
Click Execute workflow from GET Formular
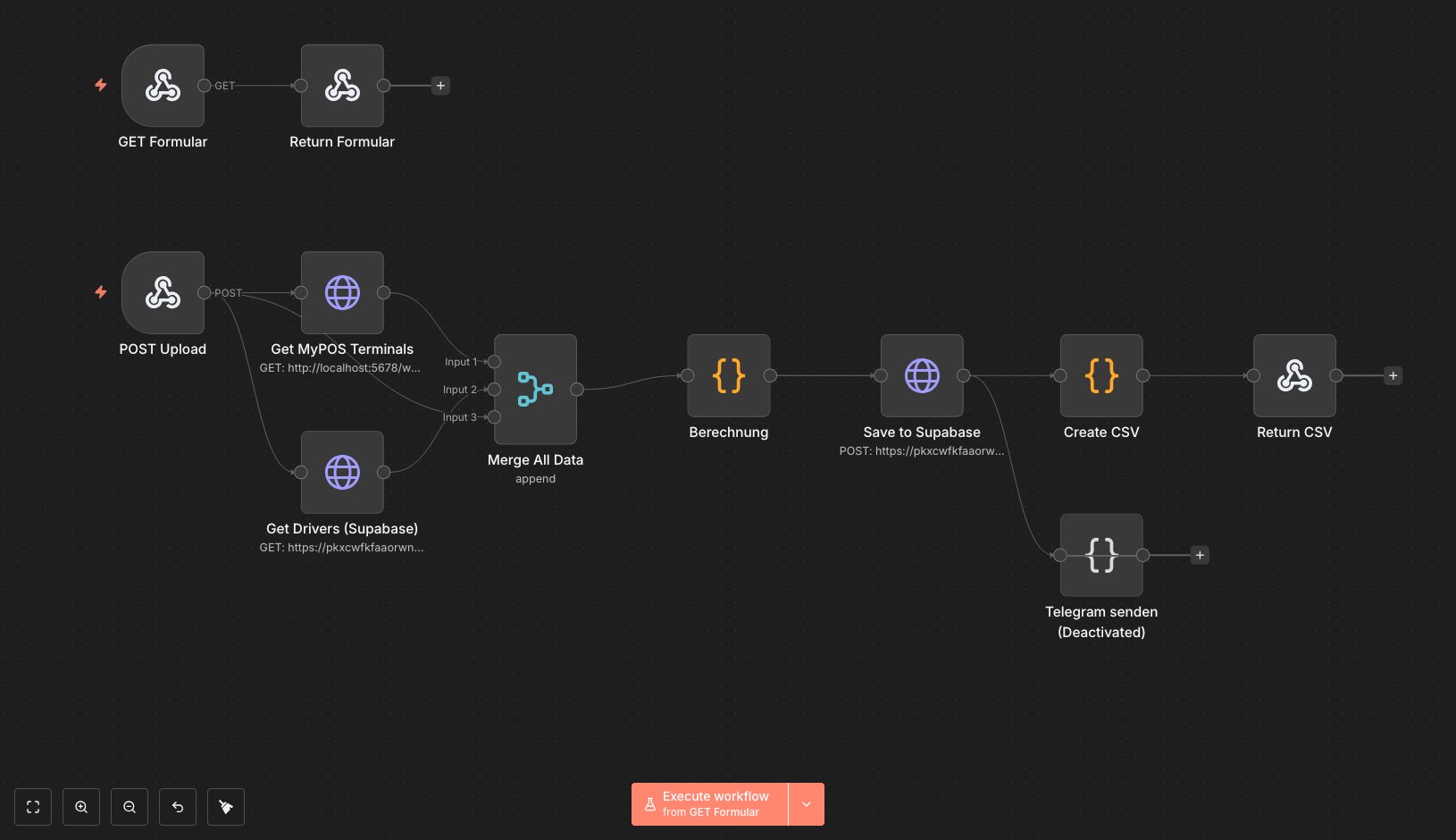709,803
